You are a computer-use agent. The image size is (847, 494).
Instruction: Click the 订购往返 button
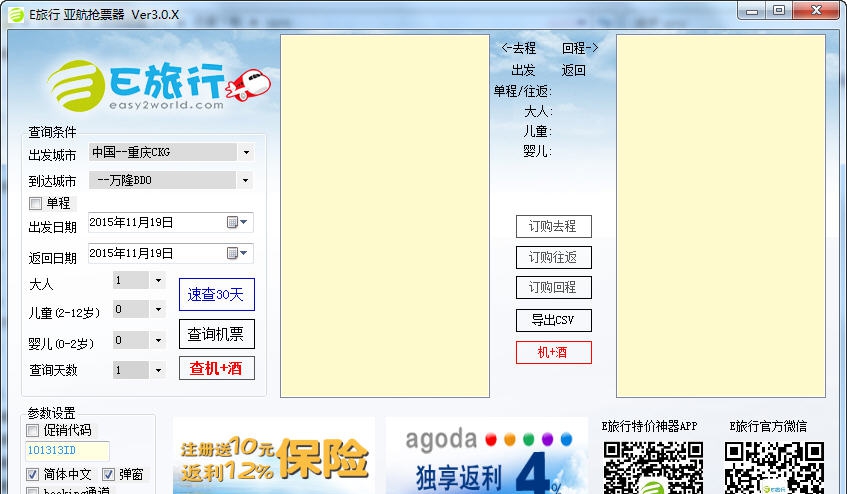(x=554, y=257)
